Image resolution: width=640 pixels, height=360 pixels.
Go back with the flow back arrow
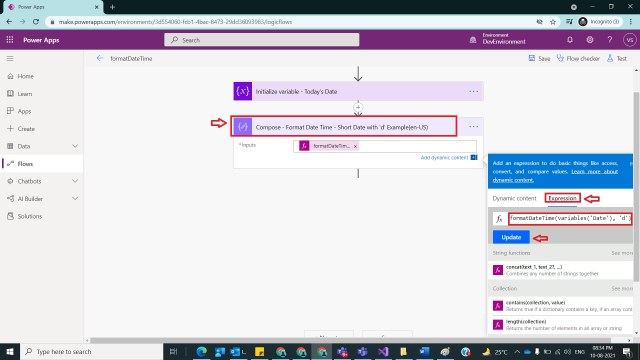click(100, 58)
